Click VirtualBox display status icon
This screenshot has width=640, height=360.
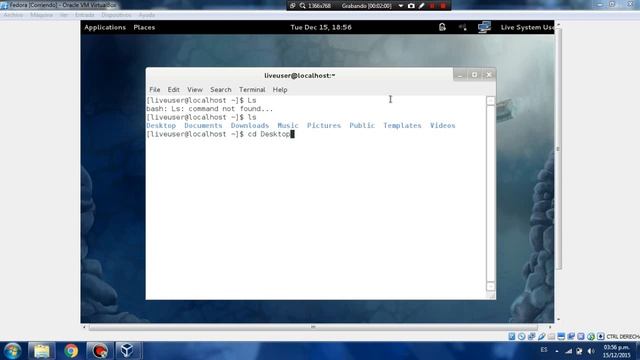pos(561,336)
